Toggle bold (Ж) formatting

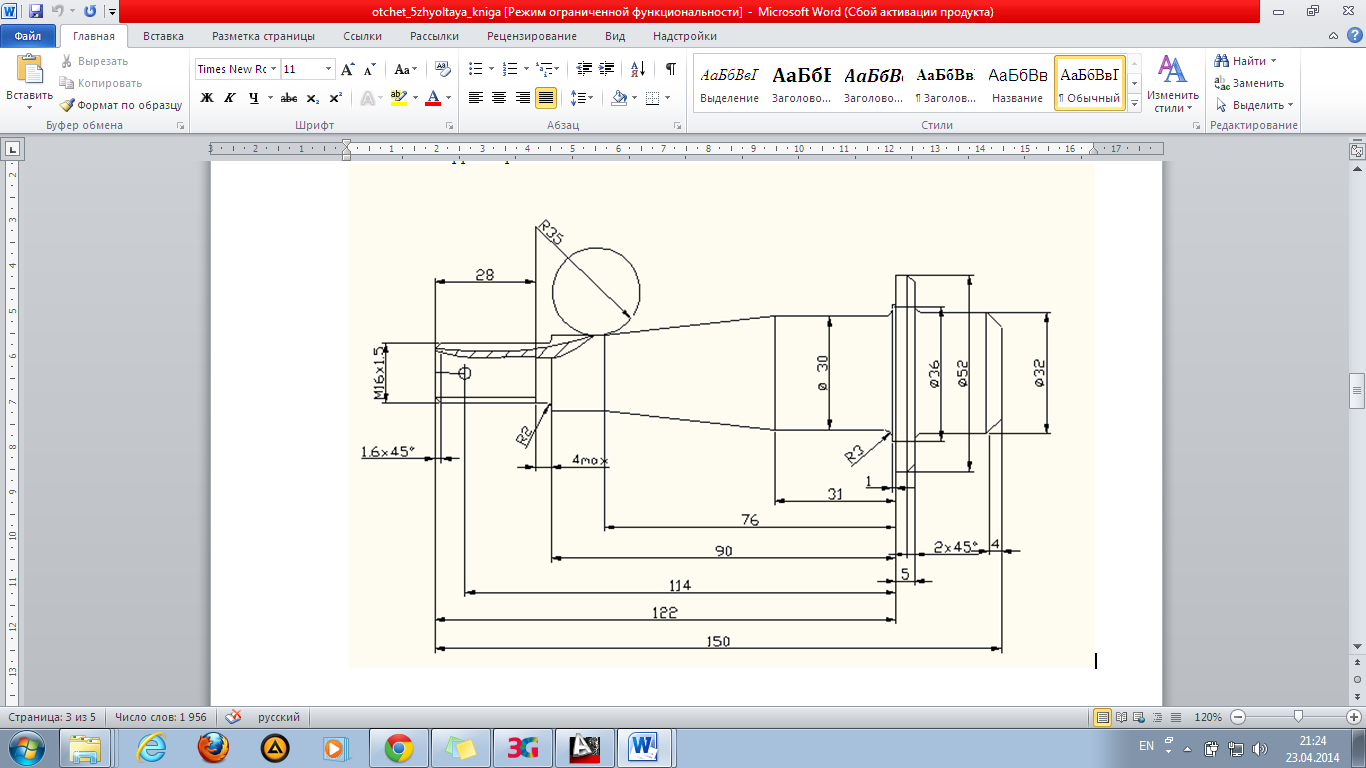[207, 98]
